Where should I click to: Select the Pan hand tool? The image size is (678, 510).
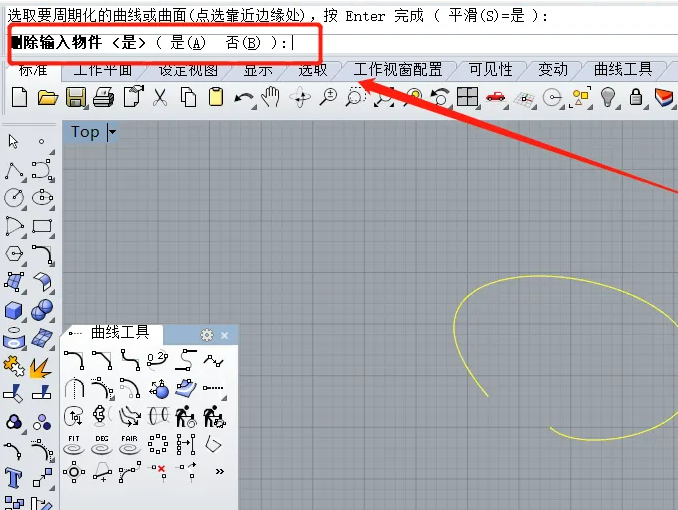pos(271,97)
